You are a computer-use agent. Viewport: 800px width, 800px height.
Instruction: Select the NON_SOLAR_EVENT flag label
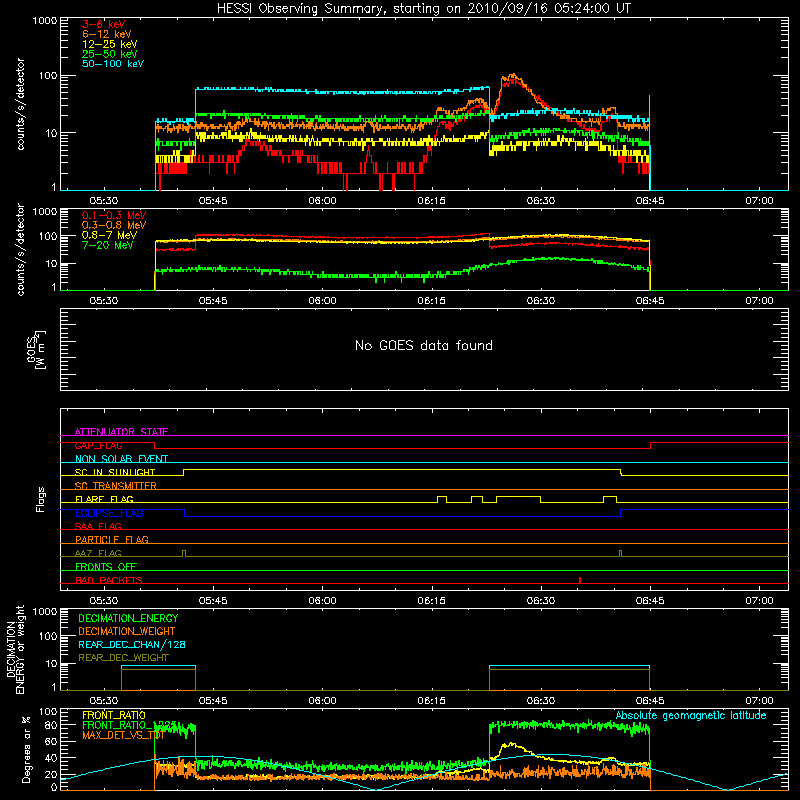pos(121,459)
